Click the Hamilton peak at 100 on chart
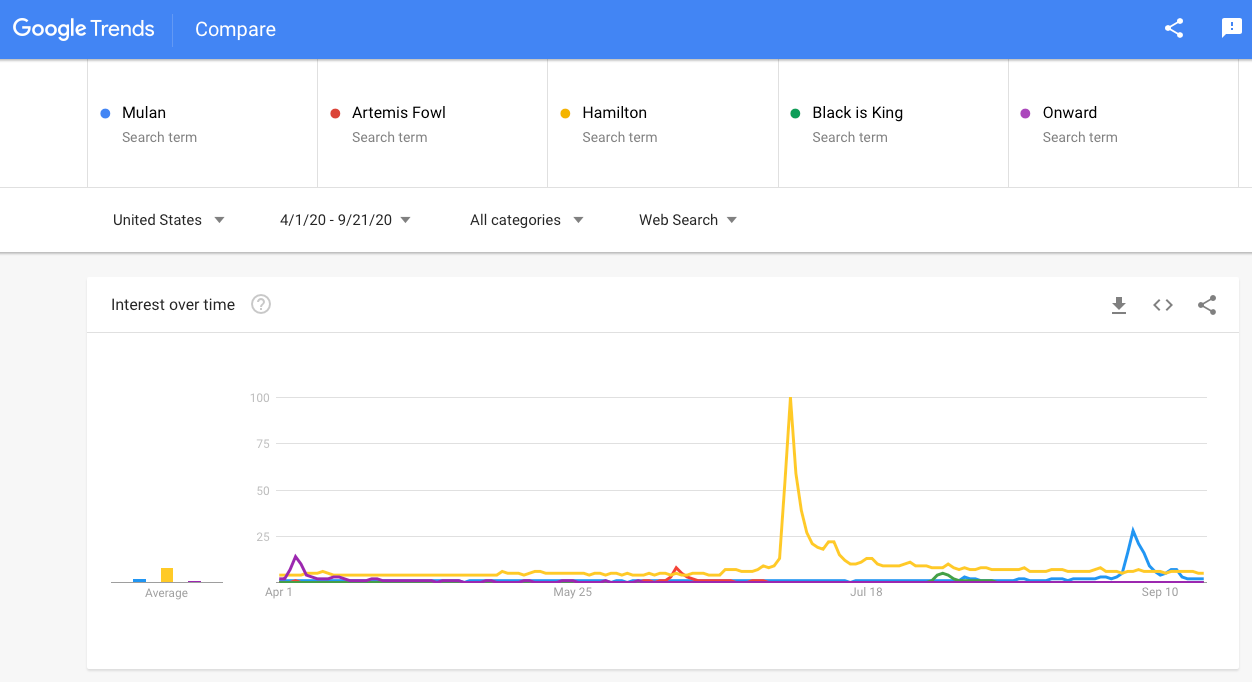This screenshot has height=682, width=1252. click(x=790, y=399)
